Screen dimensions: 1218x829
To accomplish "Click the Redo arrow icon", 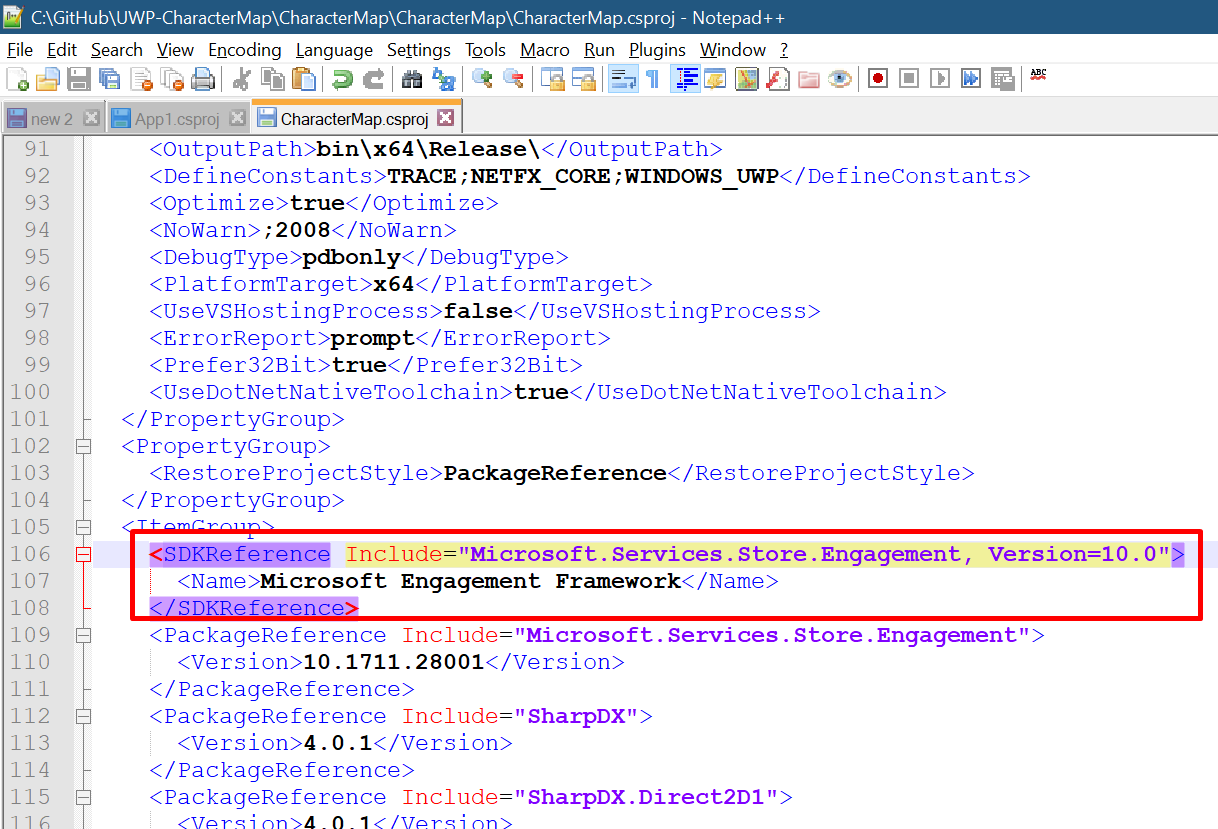I will coord(373,79).
